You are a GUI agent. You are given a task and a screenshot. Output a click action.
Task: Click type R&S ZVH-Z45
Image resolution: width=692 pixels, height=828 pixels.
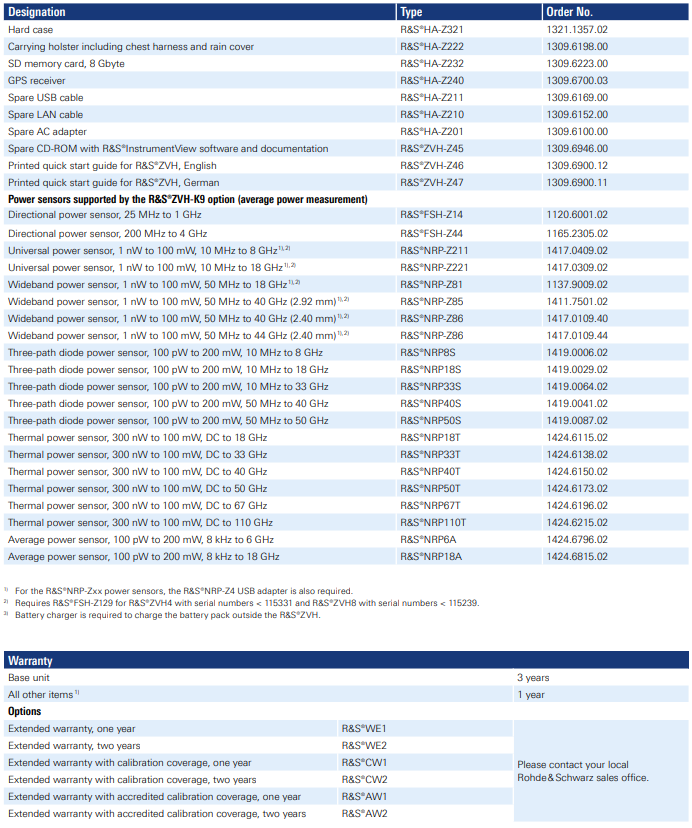[x=432, y=148]
